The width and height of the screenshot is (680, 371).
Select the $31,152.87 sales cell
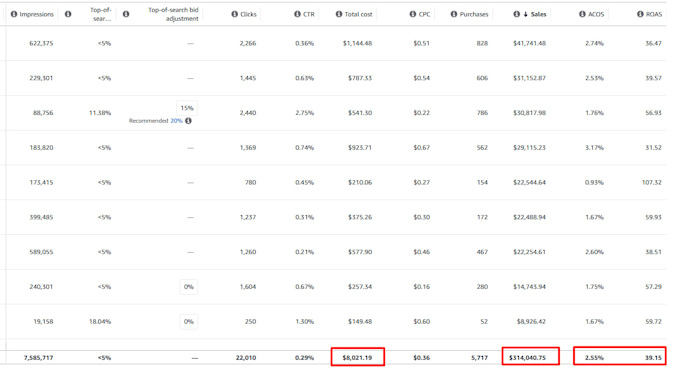[x=530, y=78]
